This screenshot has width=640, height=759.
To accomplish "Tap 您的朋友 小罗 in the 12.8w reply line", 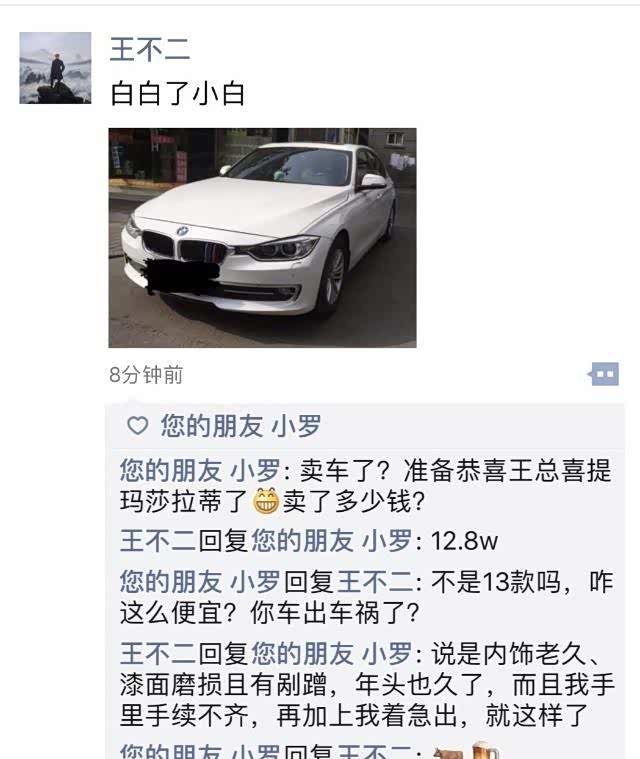I will pos(331,540).
